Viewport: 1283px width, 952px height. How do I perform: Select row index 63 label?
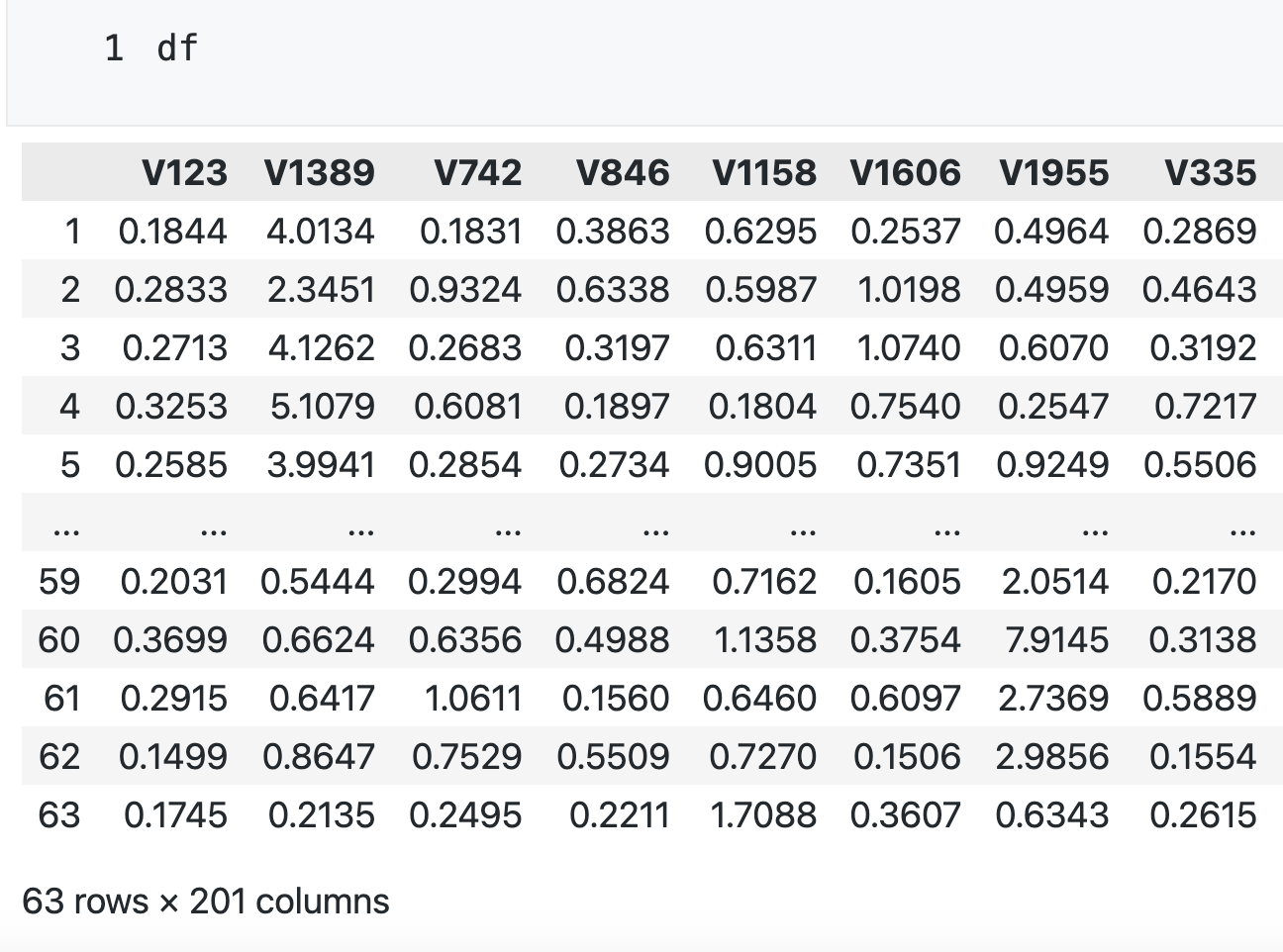coord(59,815)
